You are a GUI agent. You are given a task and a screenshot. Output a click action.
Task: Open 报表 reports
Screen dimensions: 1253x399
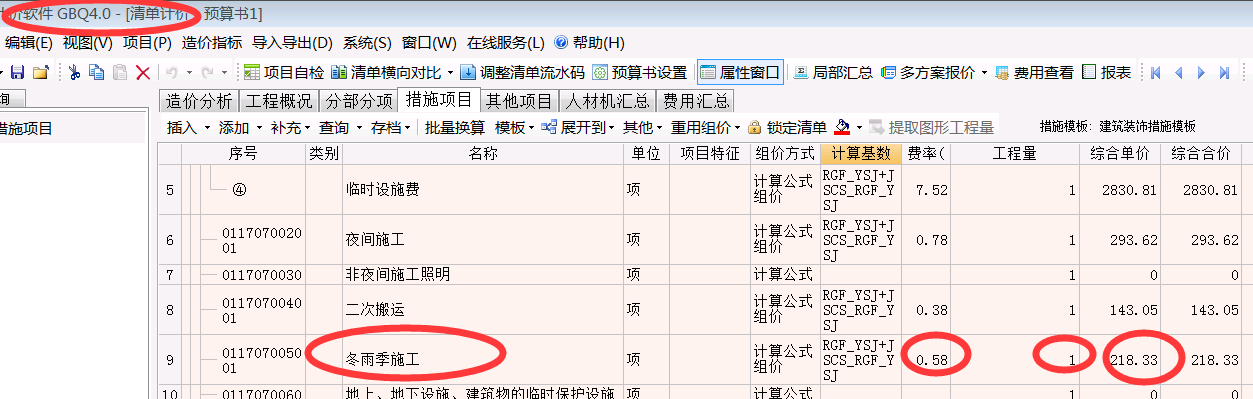point(1107,73)
